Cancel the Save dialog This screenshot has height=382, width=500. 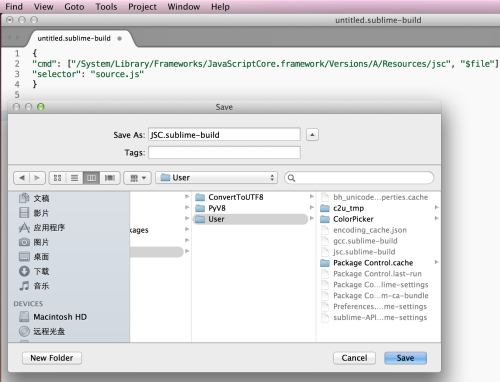[354, 358]
